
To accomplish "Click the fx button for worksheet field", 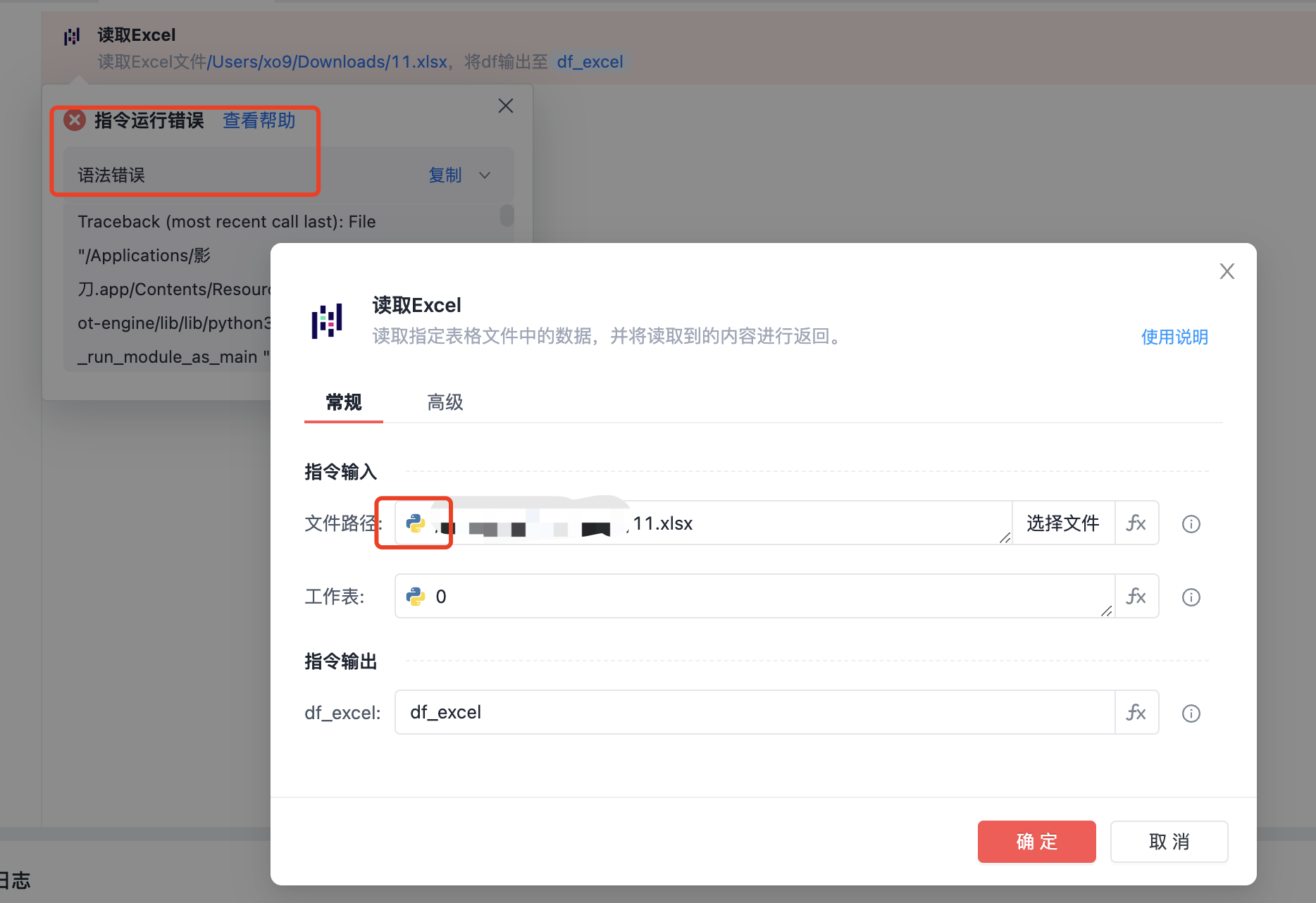I will tap(1136, 597).
